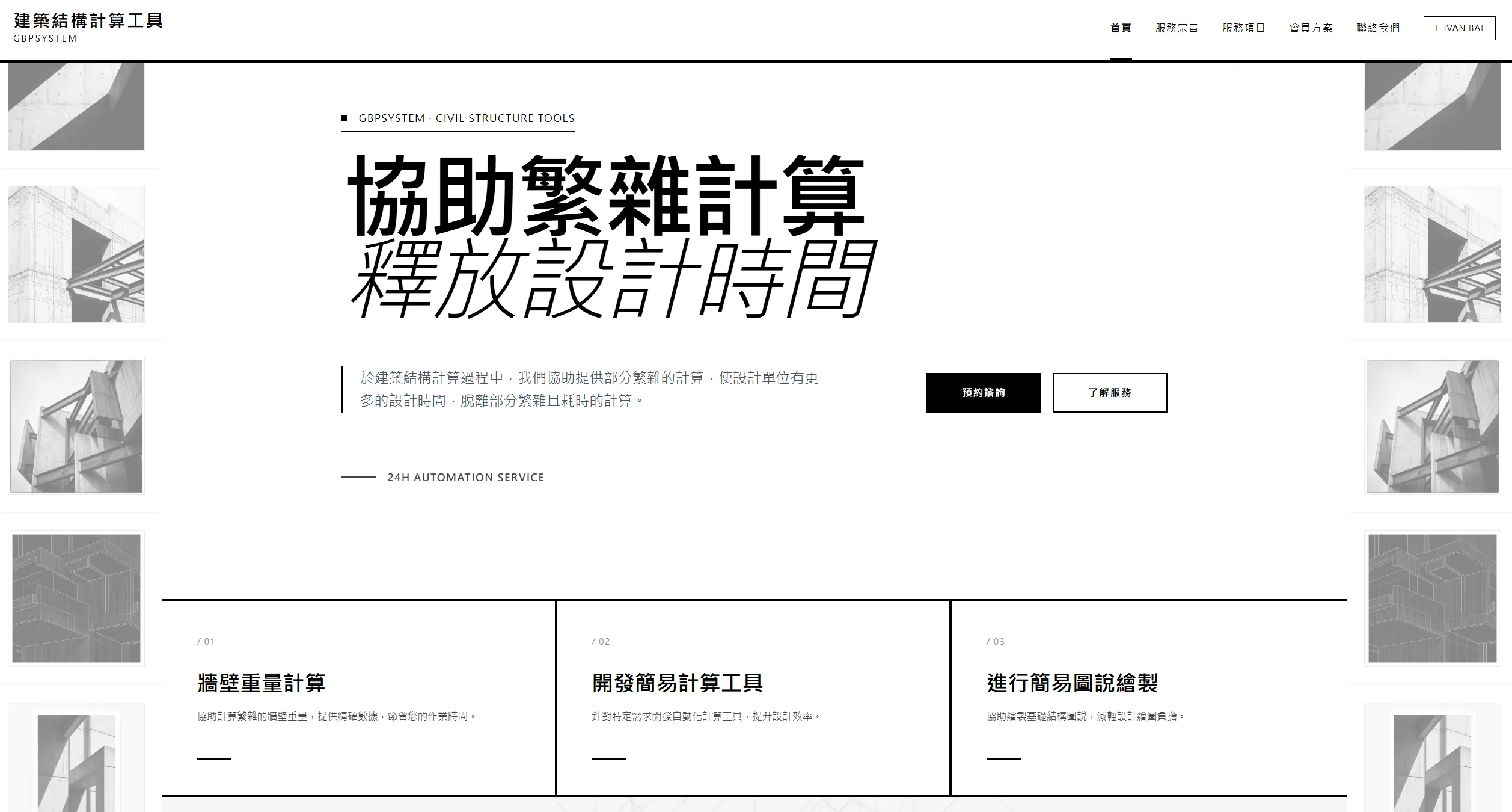Click the wireframe cube drawing in left sidebar
Viewport: 1512px width, 812px height.
point(76,598)
